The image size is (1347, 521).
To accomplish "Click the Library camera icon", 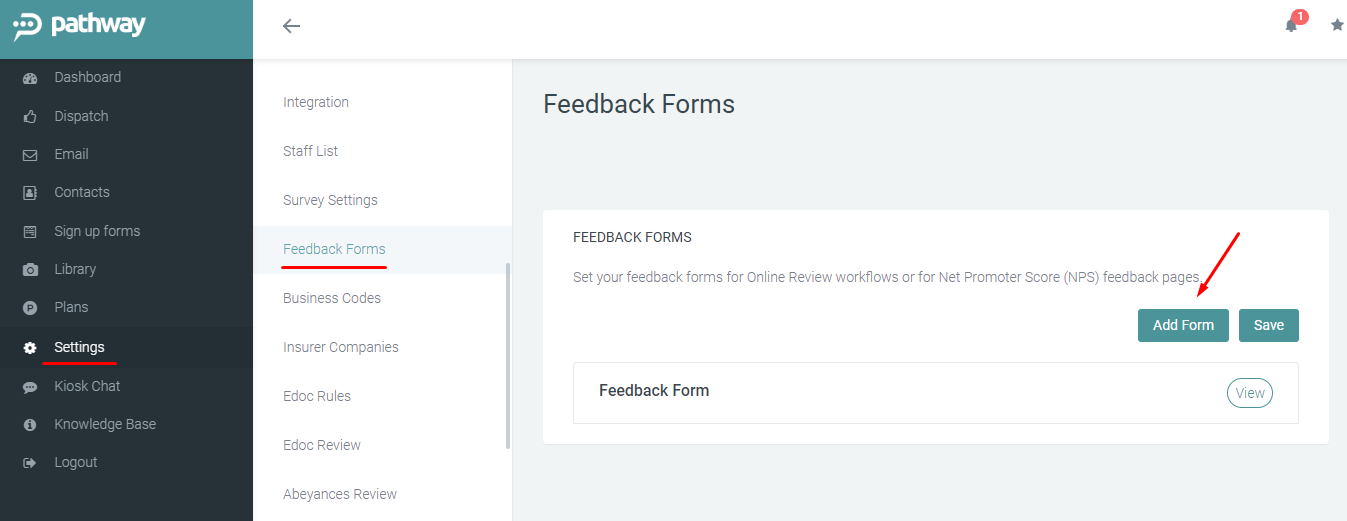I will click(30, 270).
